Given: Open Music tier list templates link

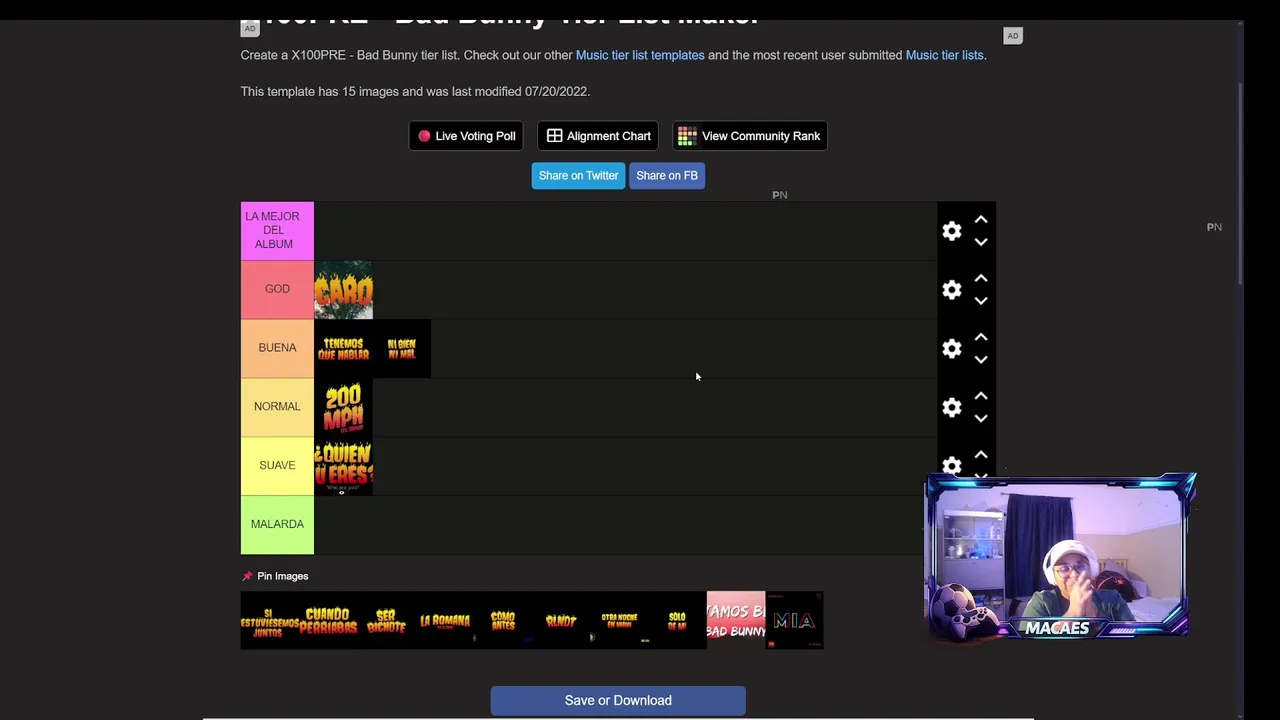Looking at the screenshot, I should (x=640, y=55).
